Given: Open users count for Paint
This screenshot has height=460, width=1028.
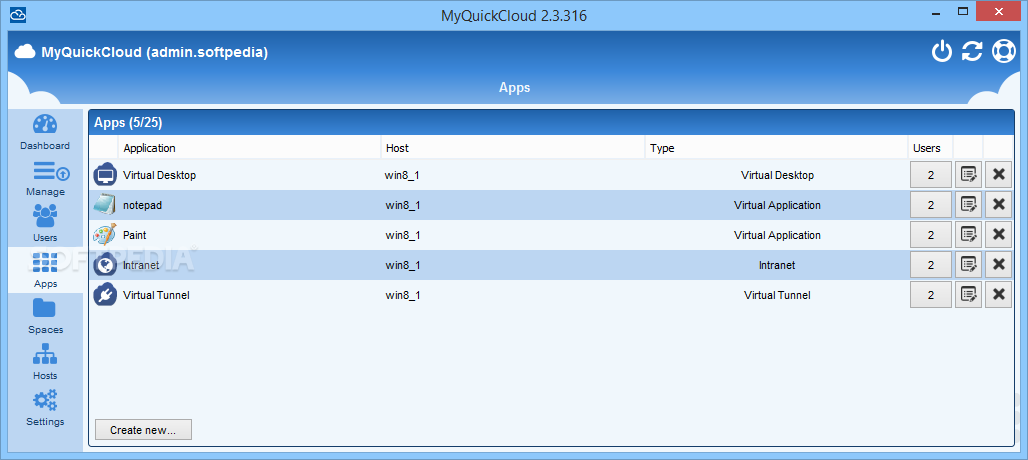Looking at the screenshot, I should (x=930, y=235).
